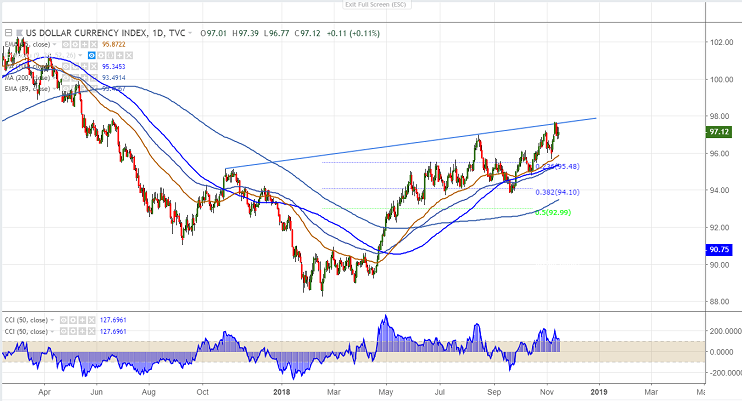Viewport: 742px width, 401px height.
Task: Hide the EMA (89, close) line
Action: coord(66,89)
